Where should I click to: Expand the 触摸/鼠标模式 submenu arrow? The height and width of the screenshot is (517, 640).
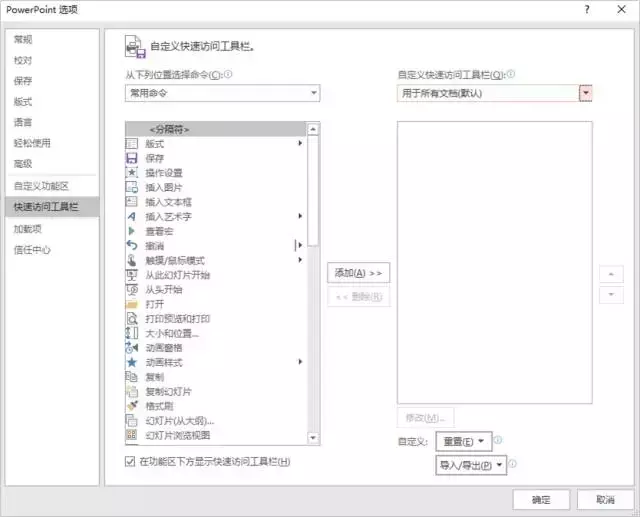(300, 260)
